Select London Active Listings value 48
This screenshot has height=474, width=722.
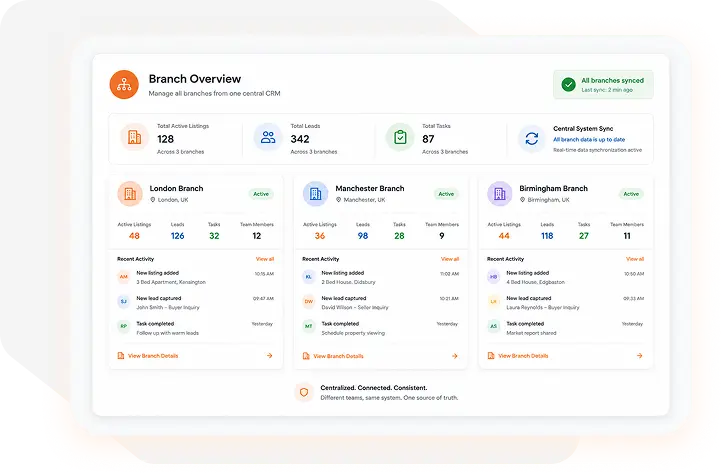(x=134, y=236)
